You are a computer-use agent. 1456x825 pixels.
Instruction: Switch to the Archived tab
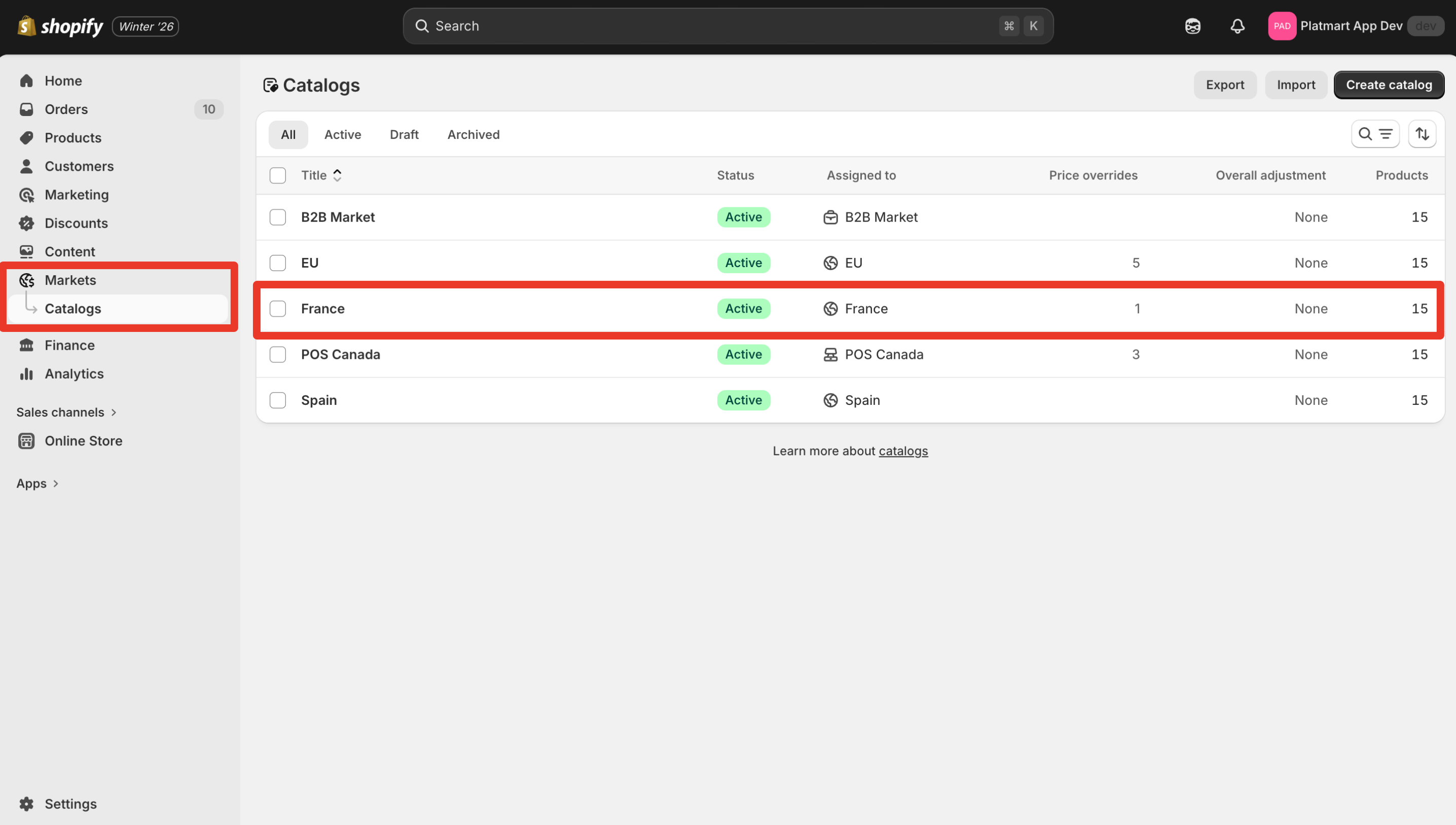473,135
